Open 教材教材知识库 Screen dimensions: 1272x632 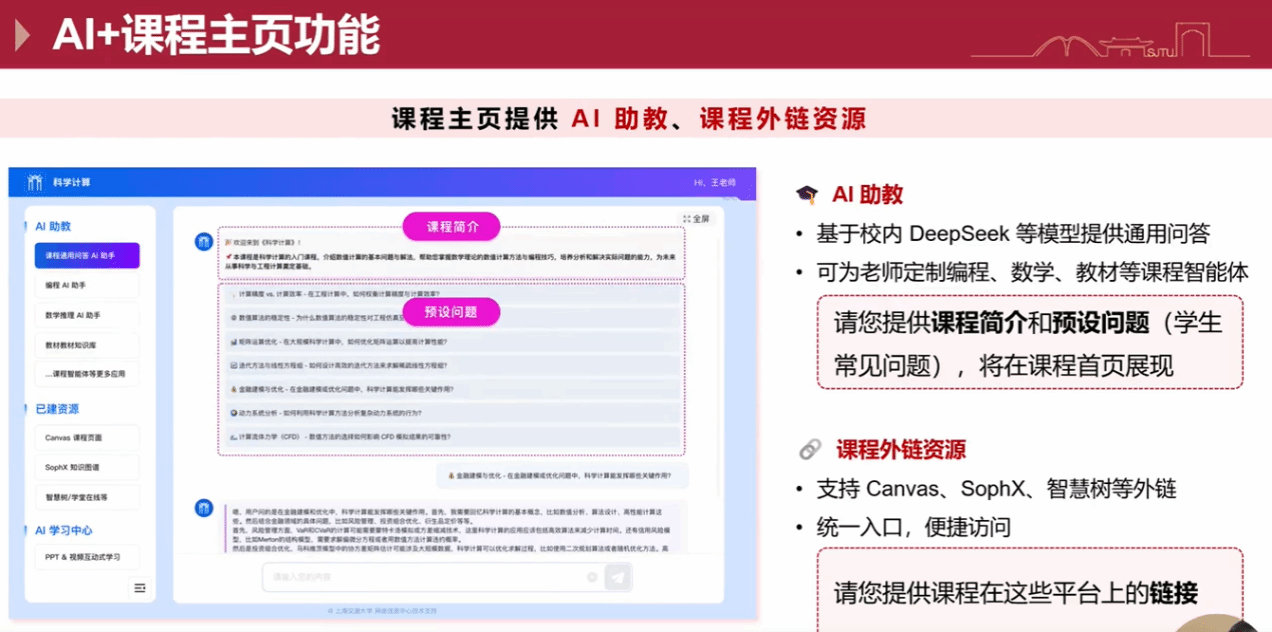(86, 345)
